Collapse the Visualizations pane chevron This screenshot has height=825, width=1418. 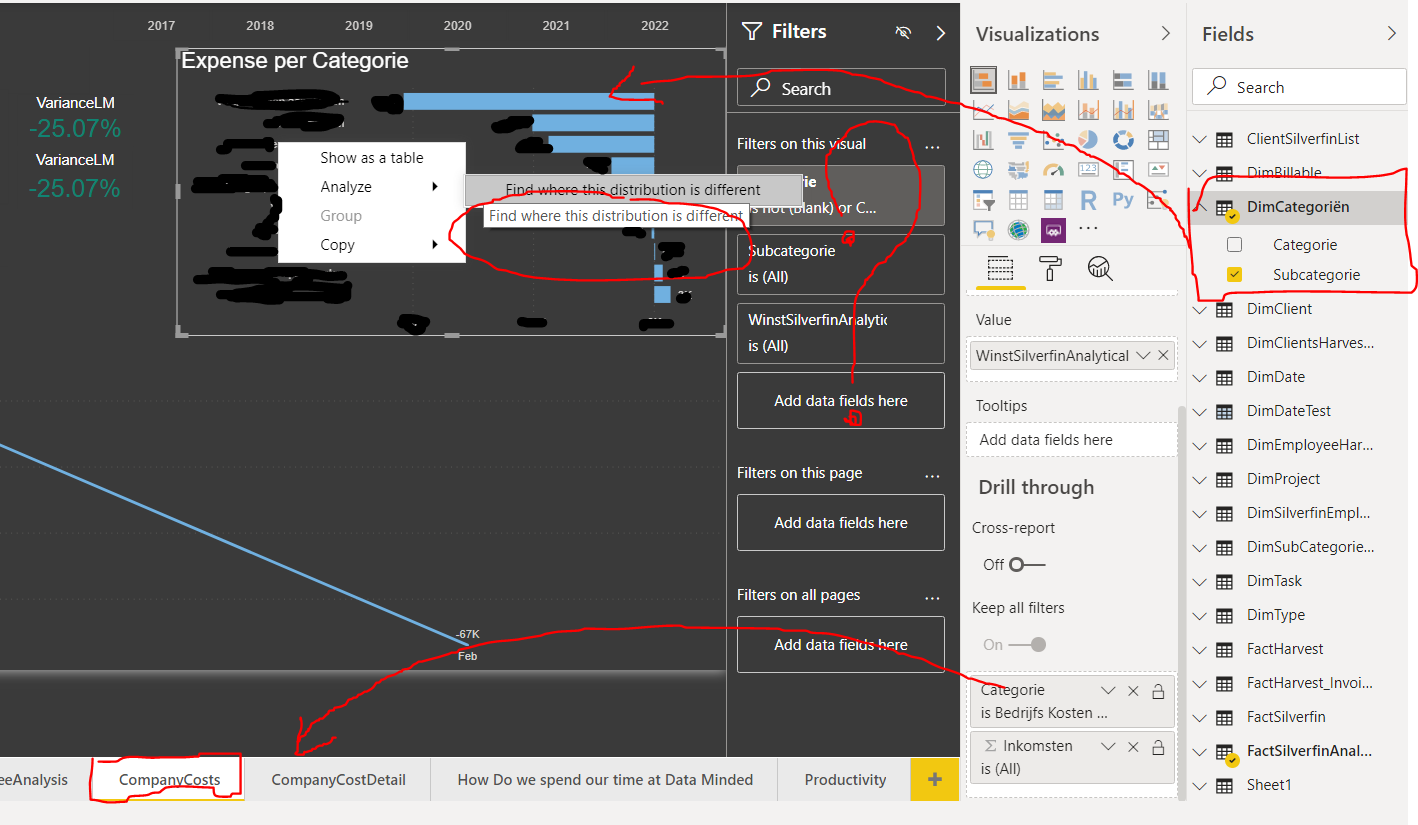(x=1165, y=33)
